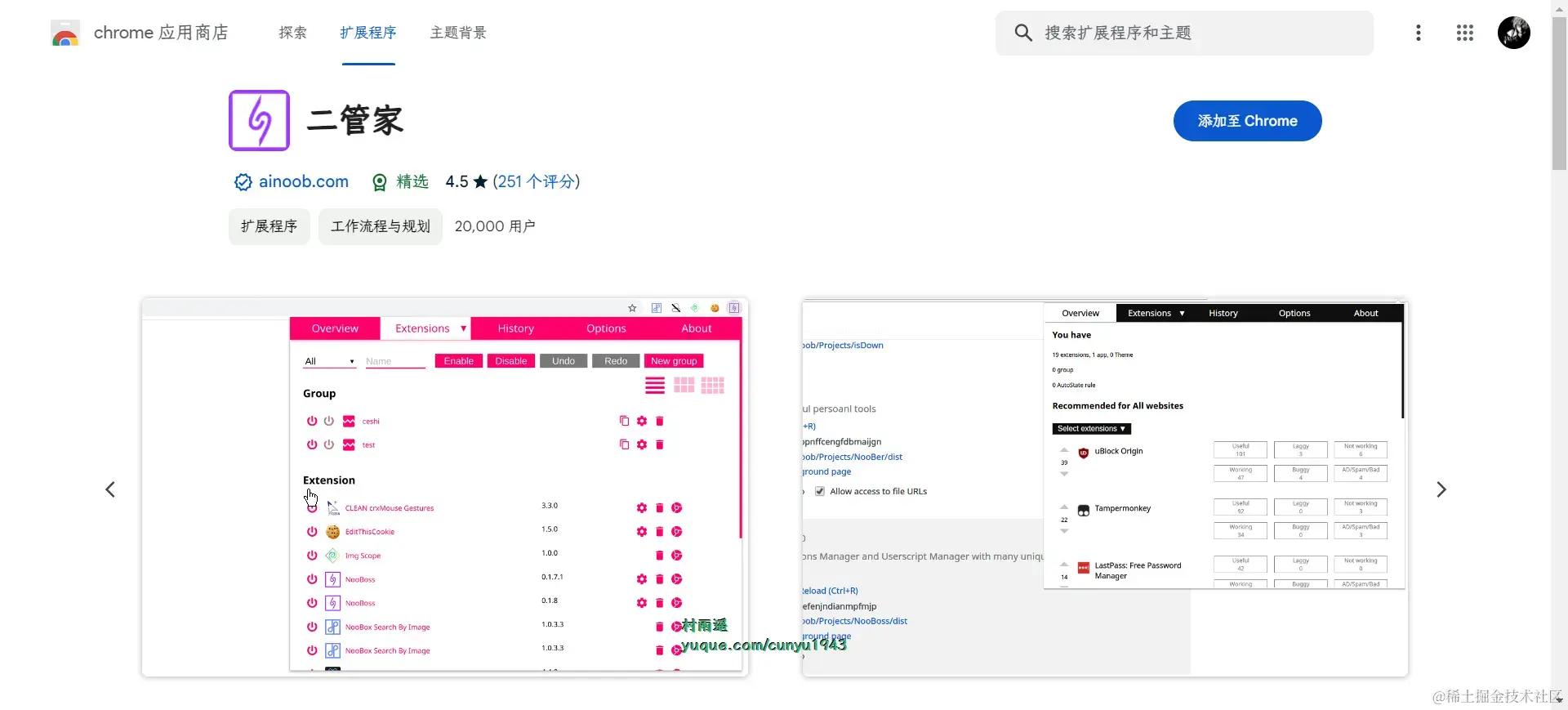
Task: Click Add to Chrome (添加至 Chrome) button
Action: pyautogui.click(x=1247, y=121)
